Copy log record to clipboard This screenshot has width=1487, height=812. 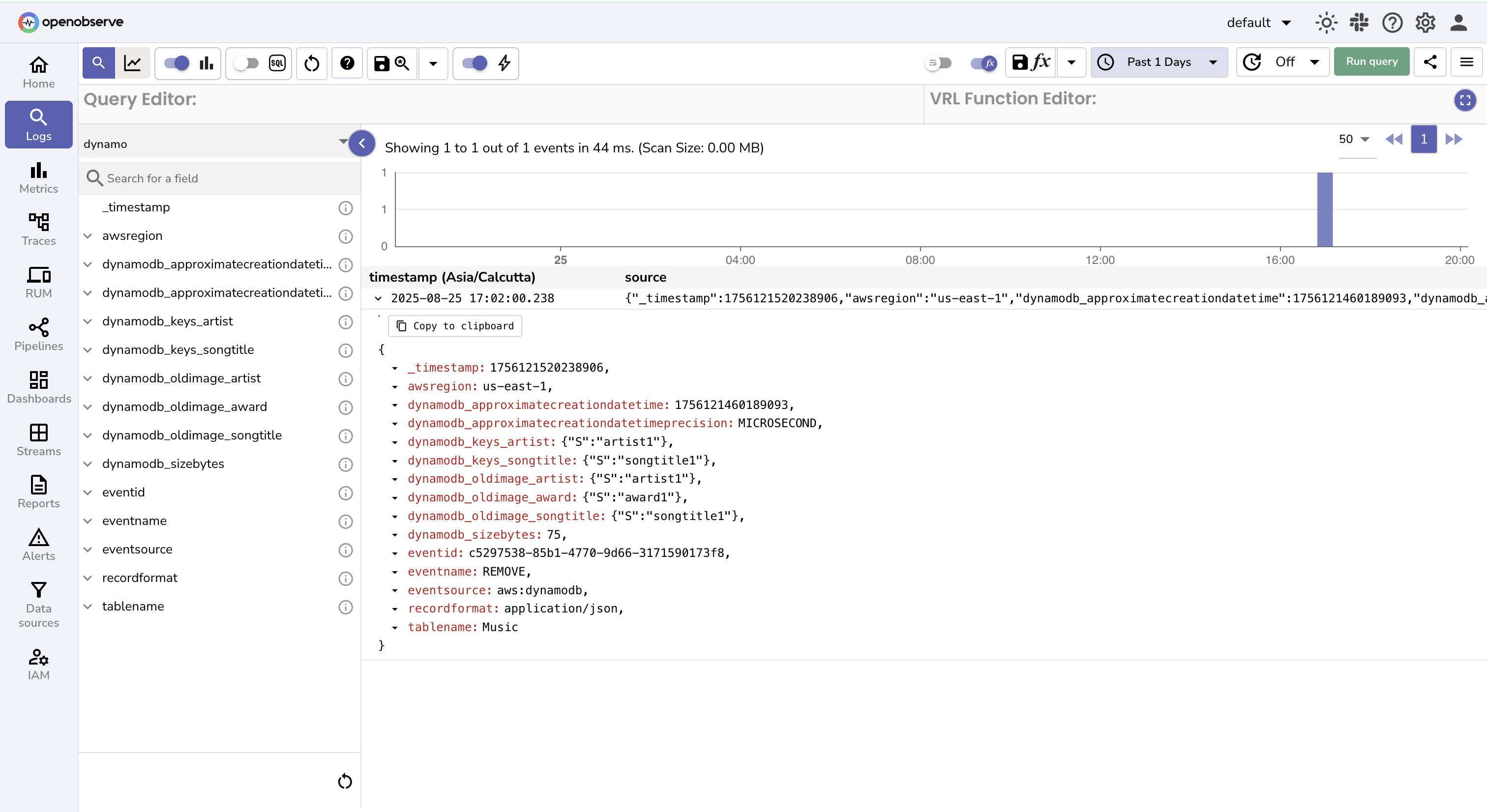[454, 325]
